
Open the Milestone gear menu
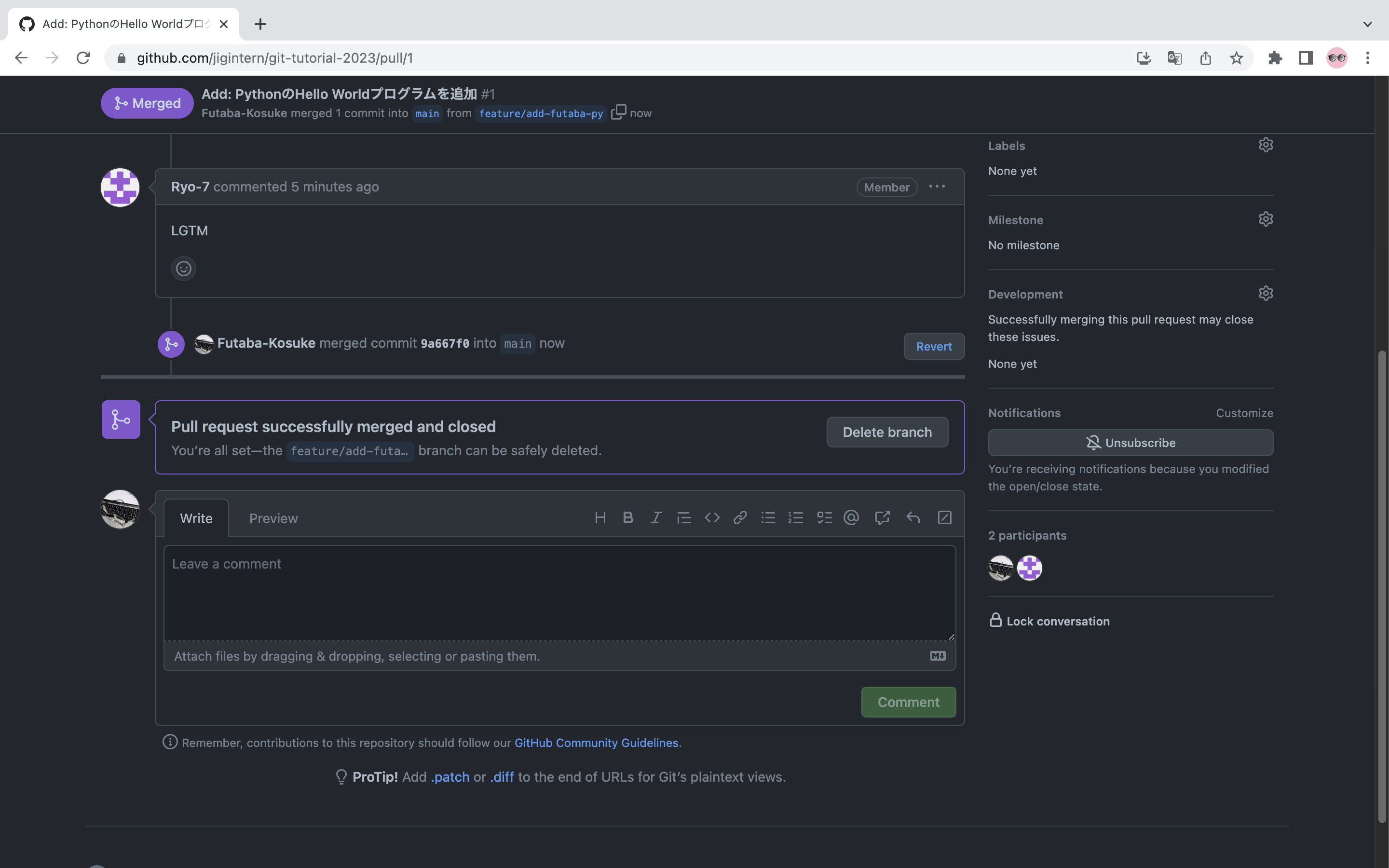(x=1265, y=219)
